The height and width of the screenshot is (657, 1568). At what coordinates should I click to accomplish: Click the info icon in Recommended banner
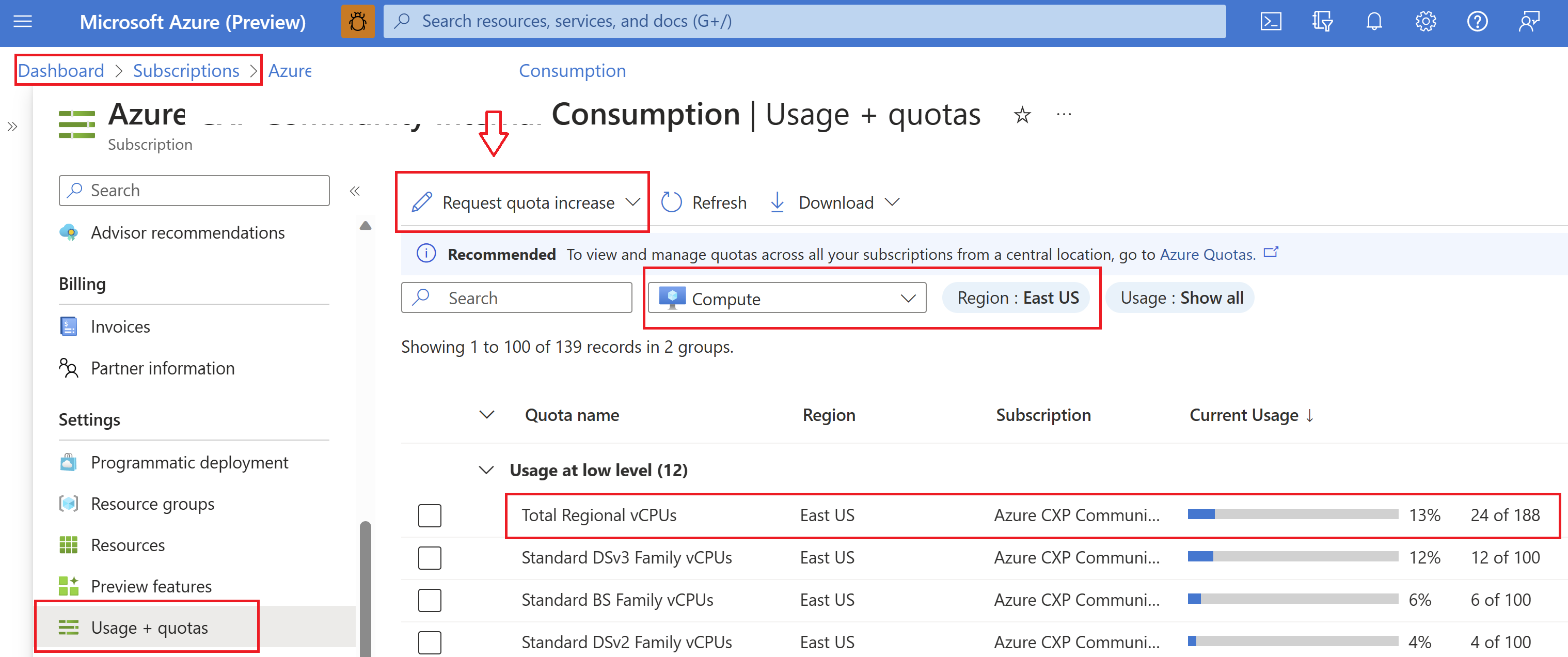426,253
